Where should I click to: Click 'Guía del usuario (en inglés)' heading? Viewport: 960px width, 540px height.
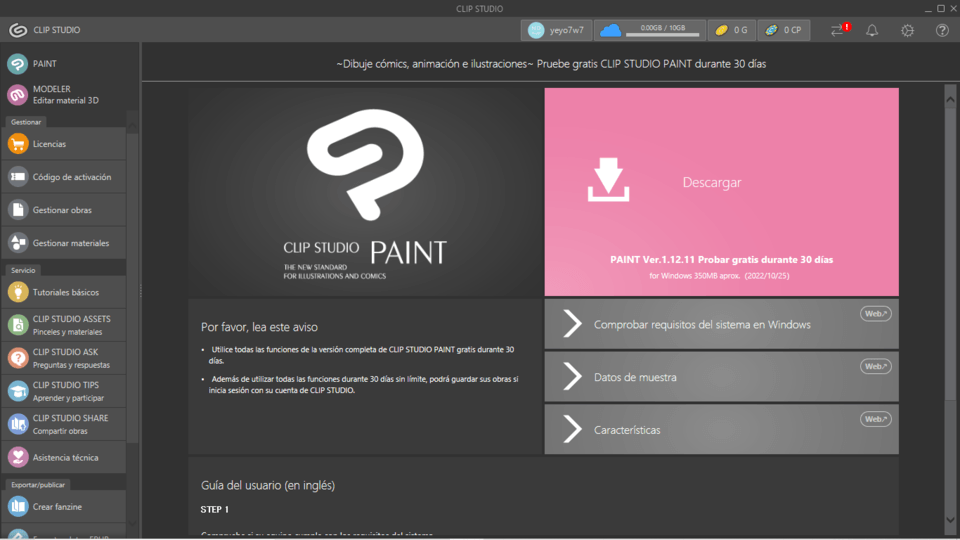pyautogui.click(x=268, y=486)
